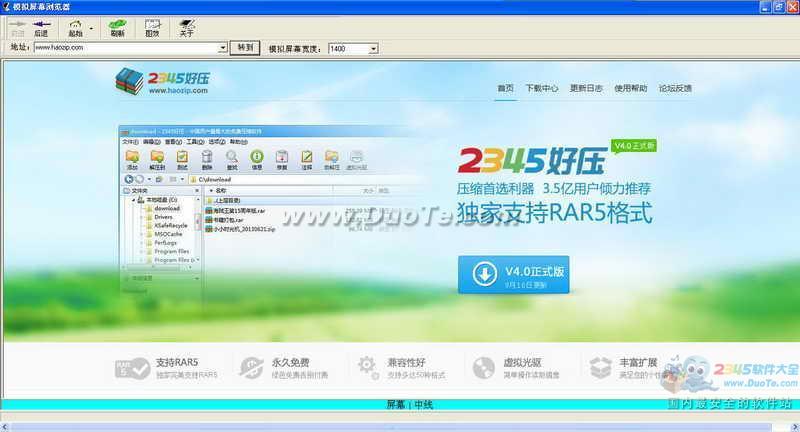Image resolution: width=800 pixels, height=432 pixels.
Task: Click the 支持RAR5 heading text
Action: click(177, 363)
